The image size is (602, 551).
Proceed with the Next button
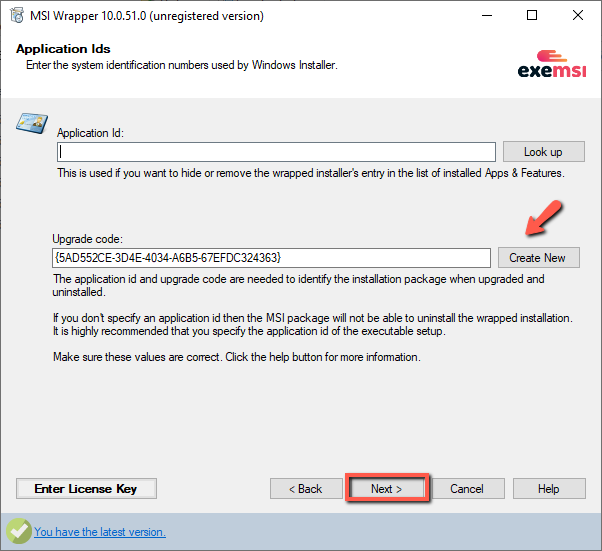coord(387,488)
